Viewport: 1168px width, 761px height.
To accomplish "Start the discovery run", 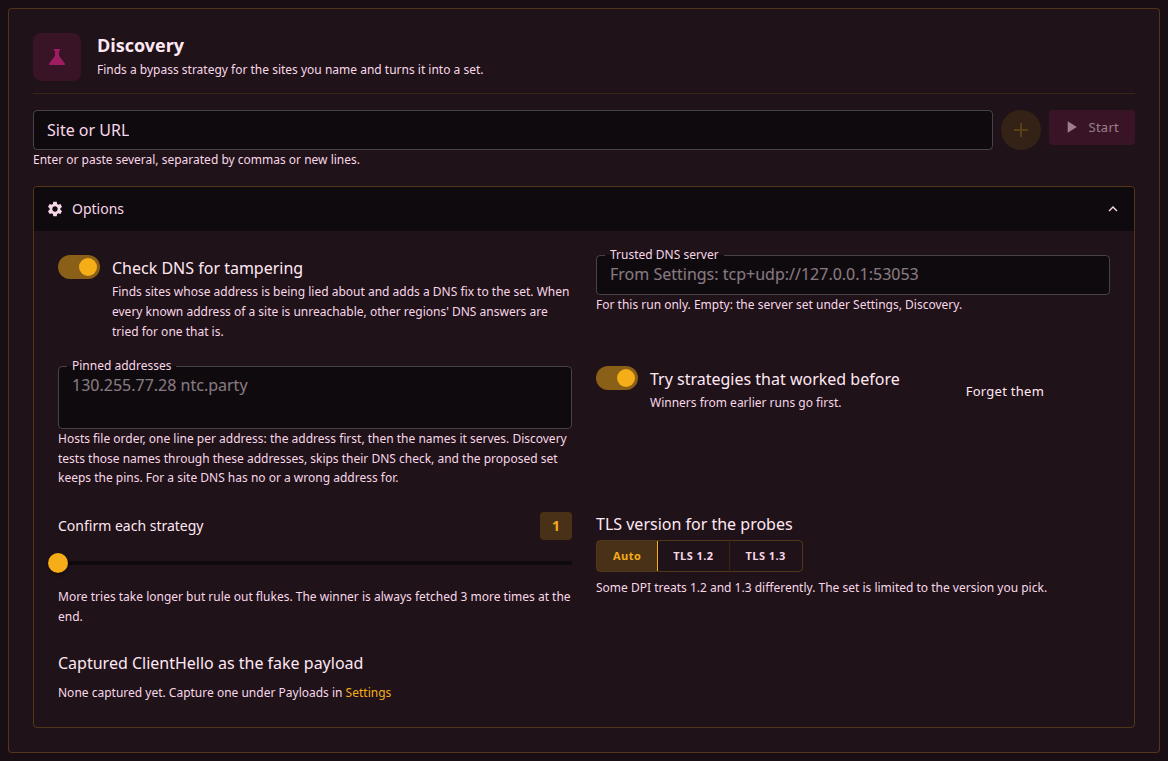I will 1091,127.
